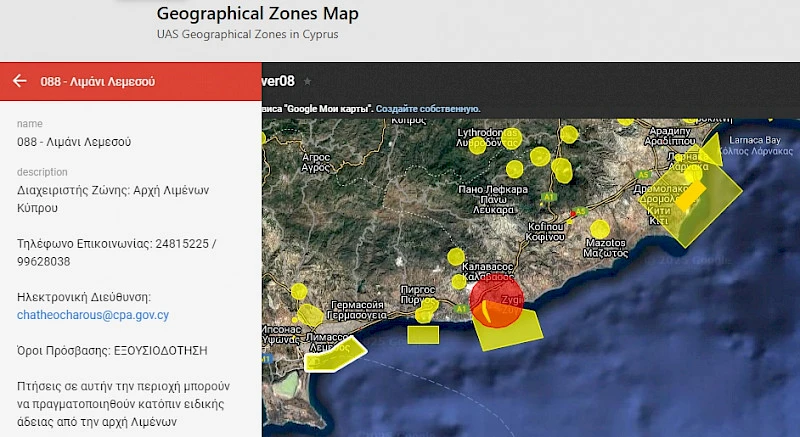The width and height of the screenshot is (800, 437).
Task: Click the yellow zone near Pyrgos on coast
Action: pos(426,312)
